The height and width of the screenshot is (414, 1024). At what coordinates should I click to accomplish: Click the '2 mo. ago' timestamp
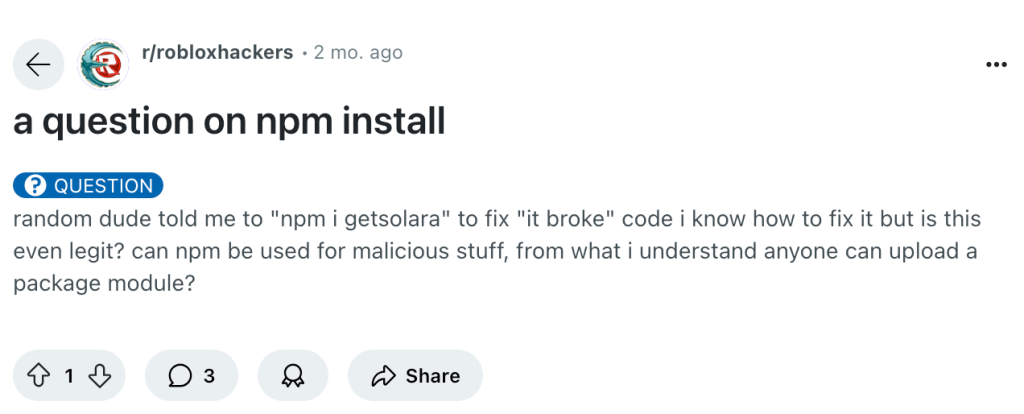point(358,52)
